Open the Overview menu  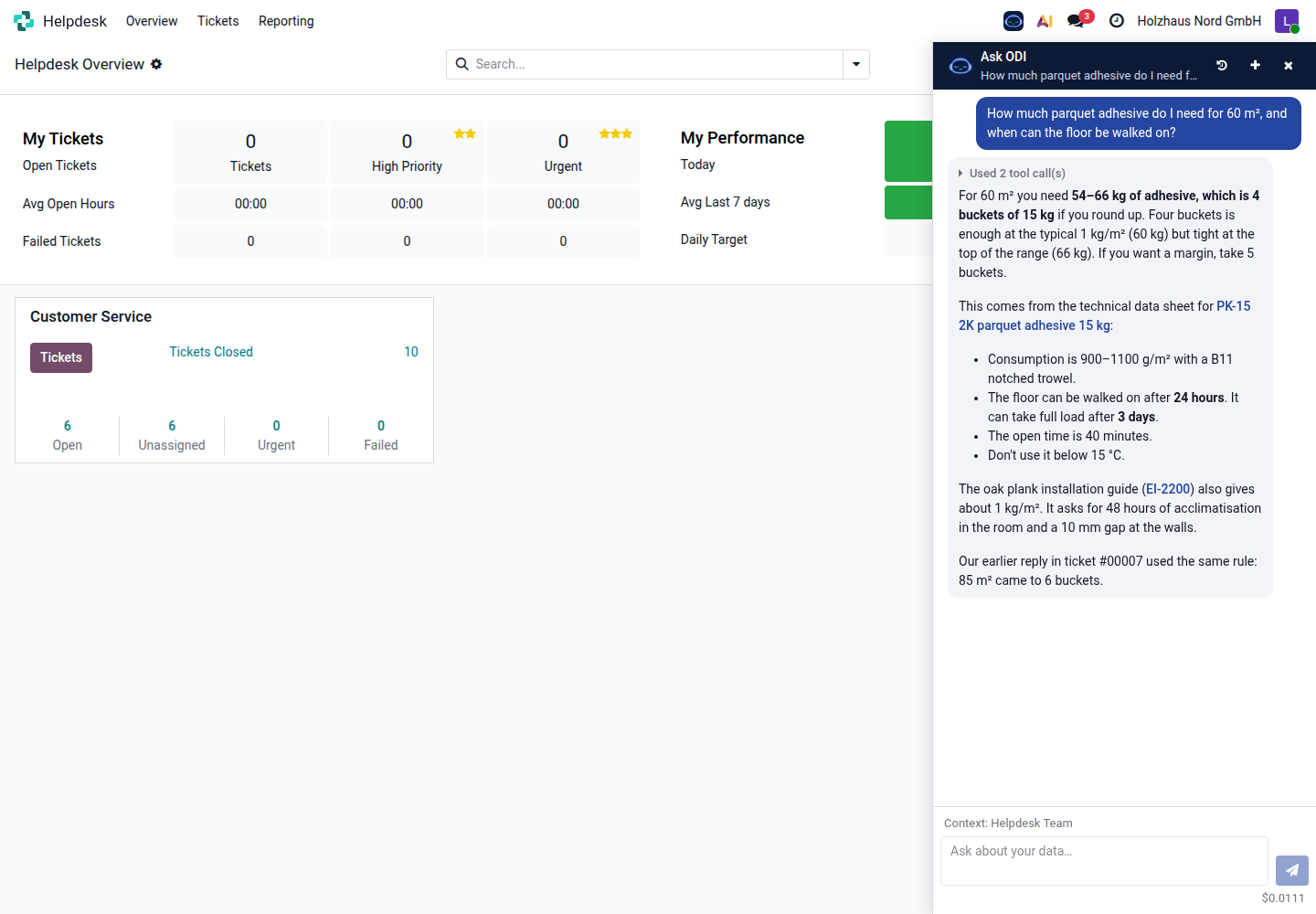coord(152,21)
